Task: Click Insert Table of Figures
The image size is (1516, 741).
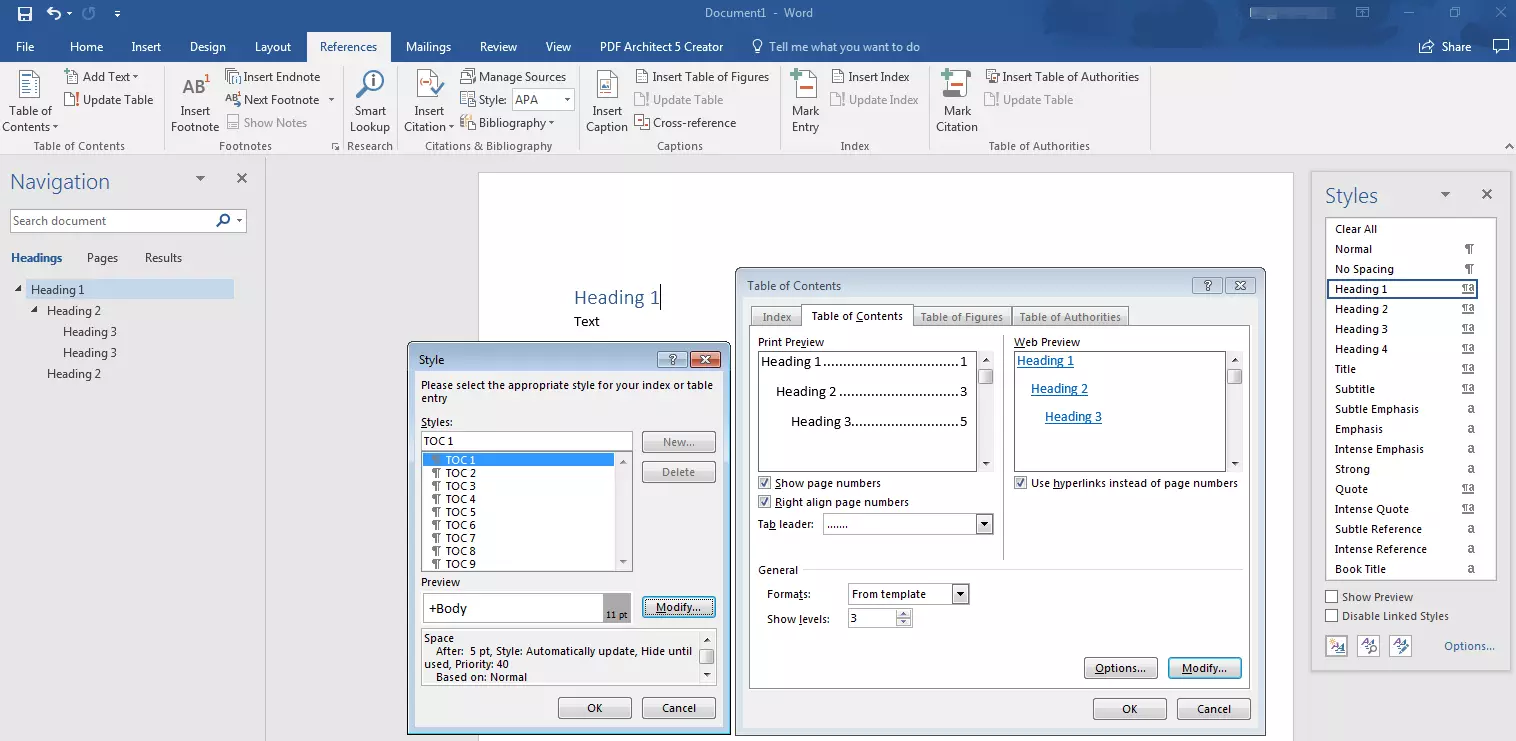Action: click(702, 76)
